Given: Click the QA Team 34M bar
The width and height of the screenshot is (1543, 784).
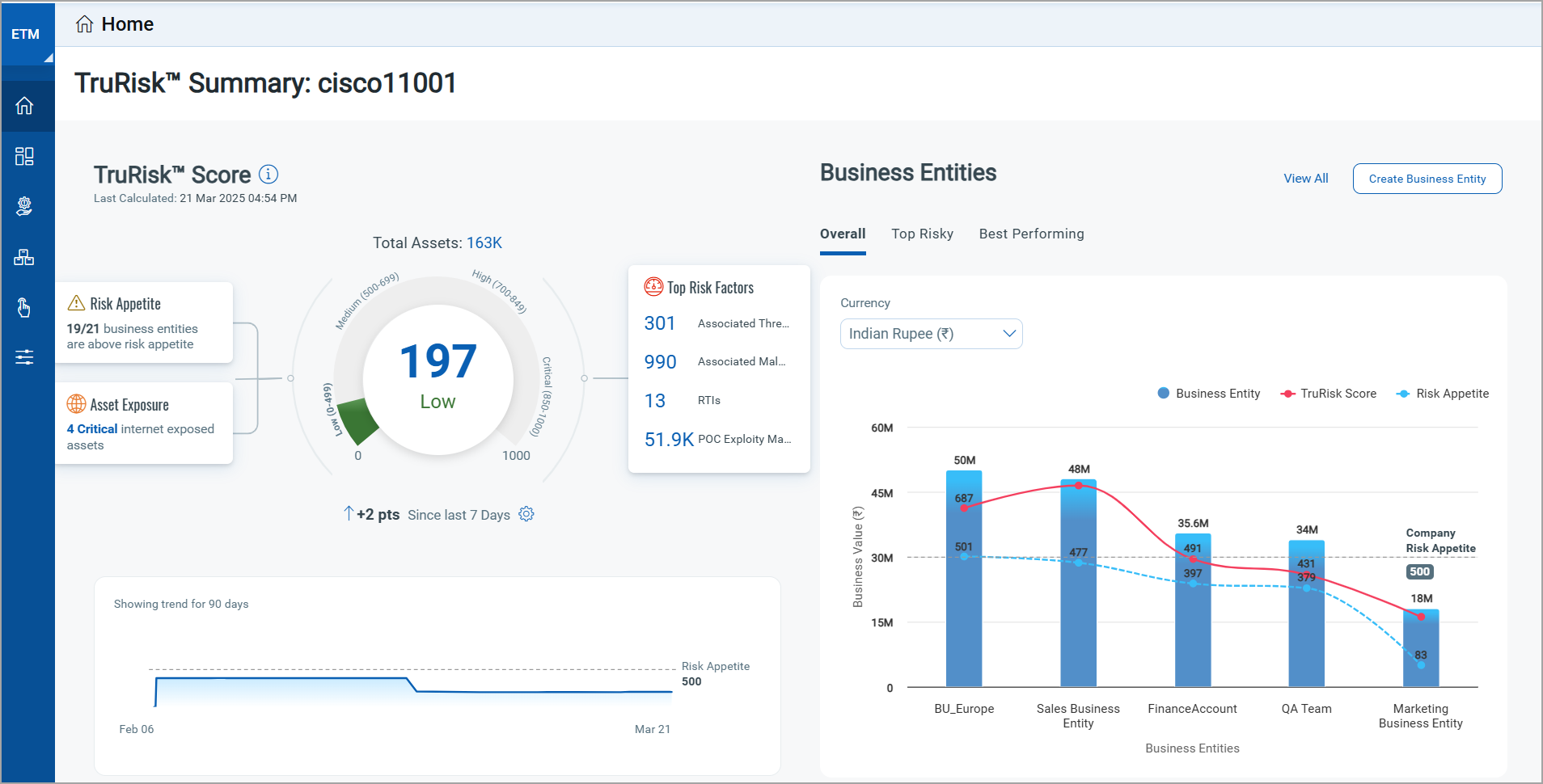Looking at the screenshot, I should click(1307, 613).
